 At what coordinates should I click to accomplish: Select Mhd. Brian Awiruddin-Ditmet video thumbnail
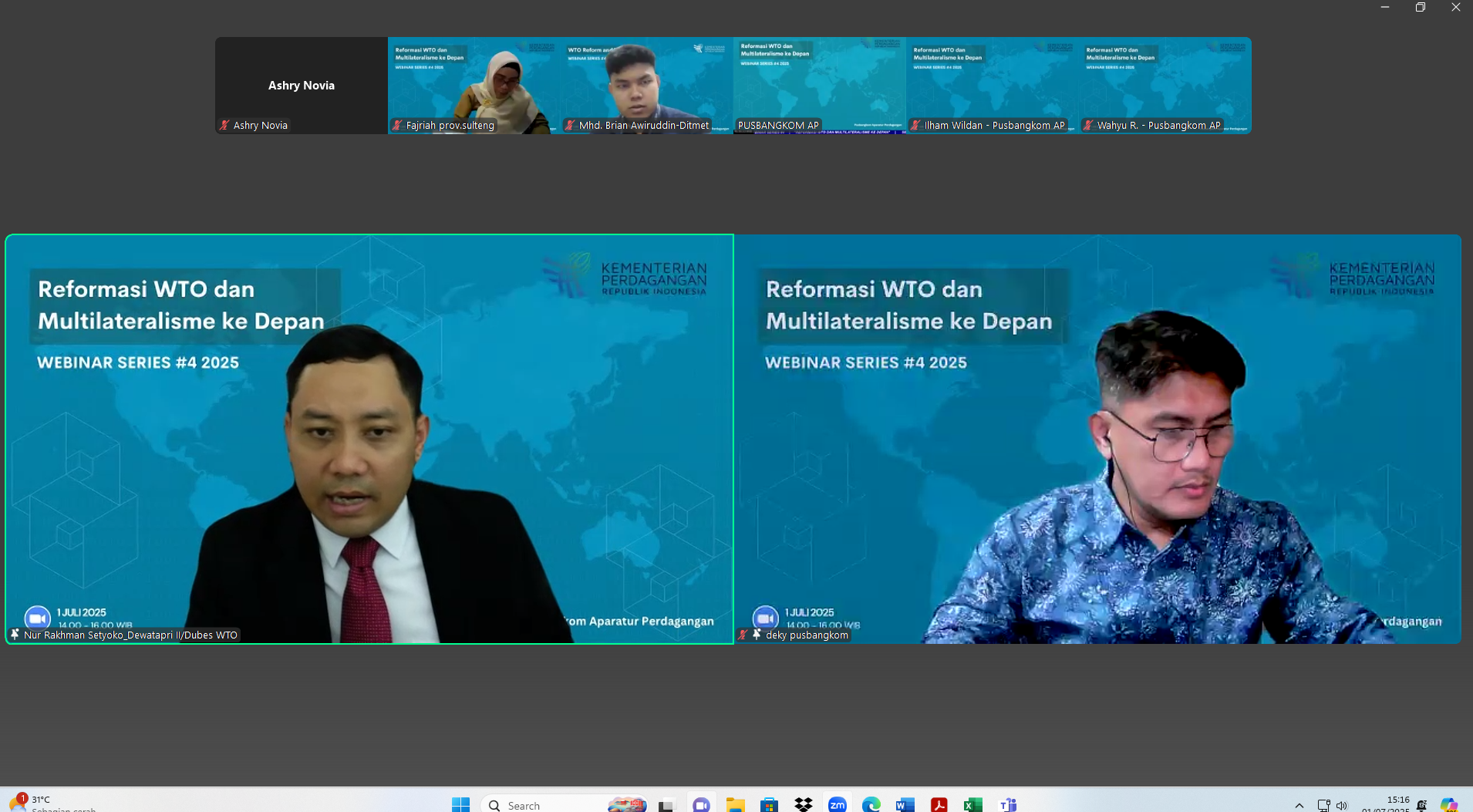[647, 86]
